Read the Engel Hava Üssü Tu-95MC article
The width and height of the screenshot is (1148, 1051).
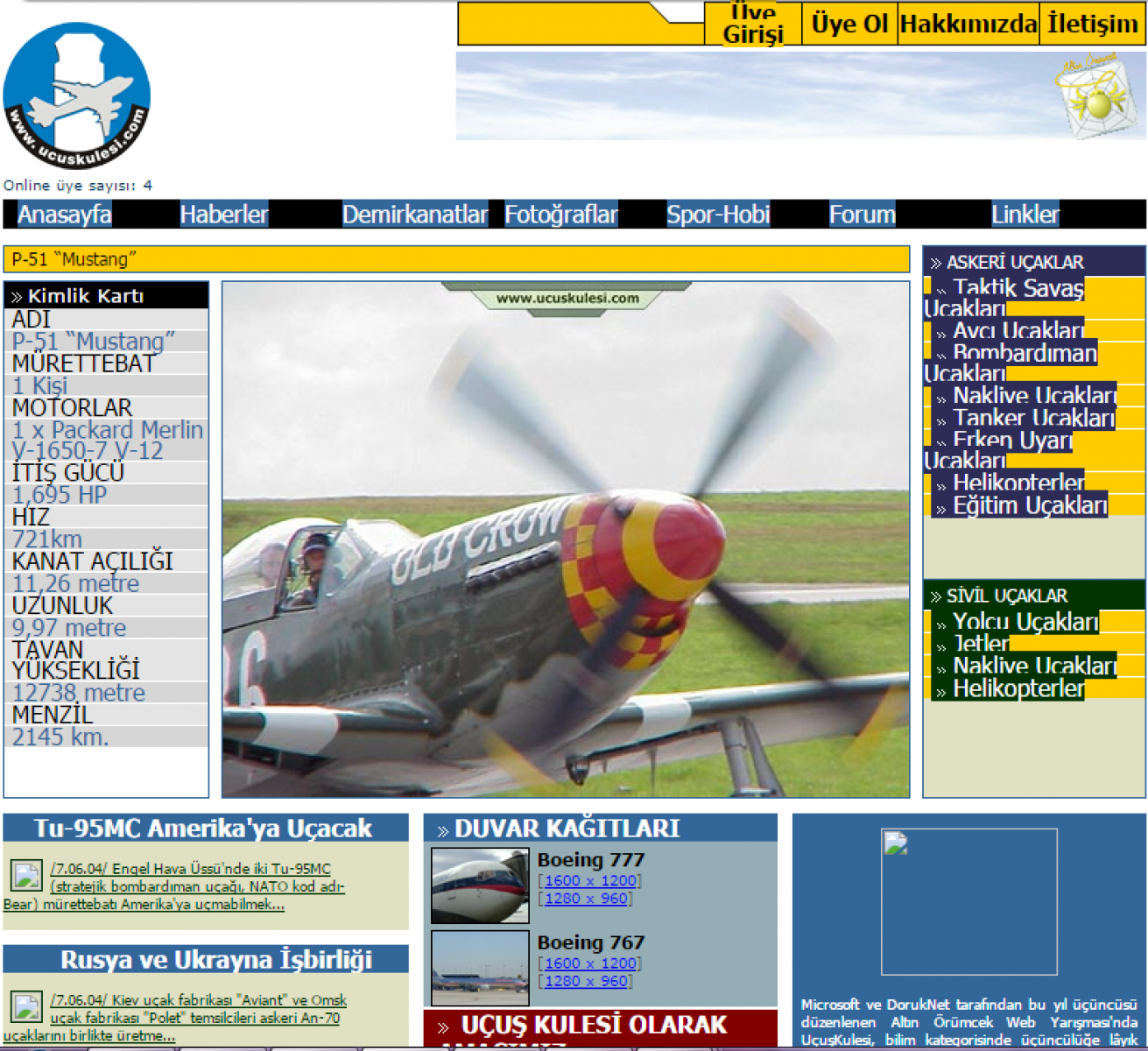point(190,869)
